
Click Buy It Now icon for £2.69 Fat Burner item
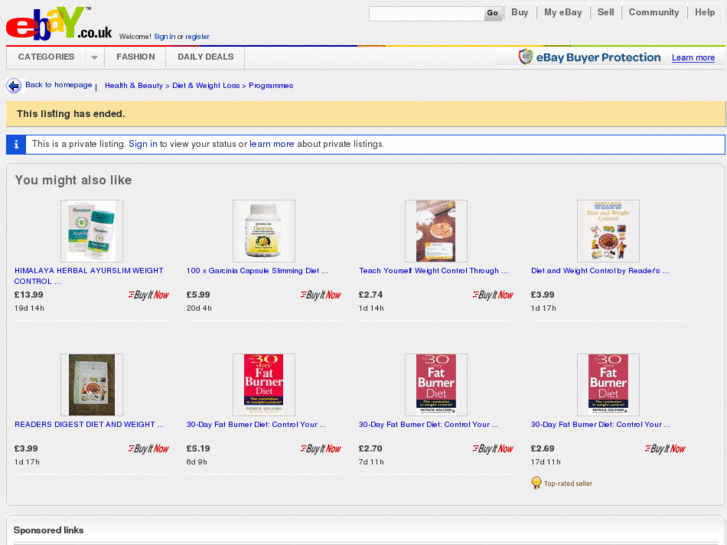[x=665, y=449]
